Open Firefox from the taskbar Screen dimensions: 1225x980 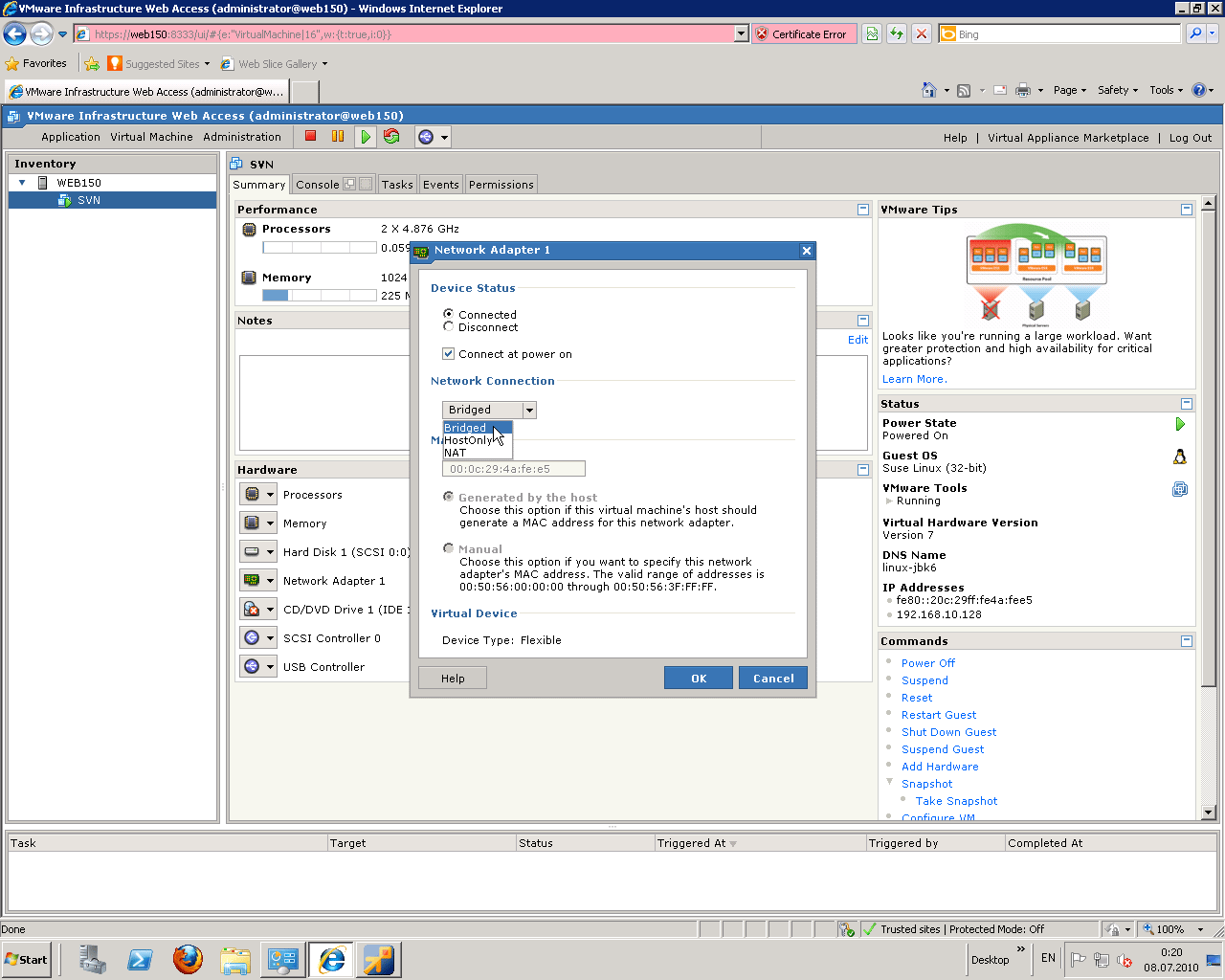pyautogui.click(x=188, y=959)
